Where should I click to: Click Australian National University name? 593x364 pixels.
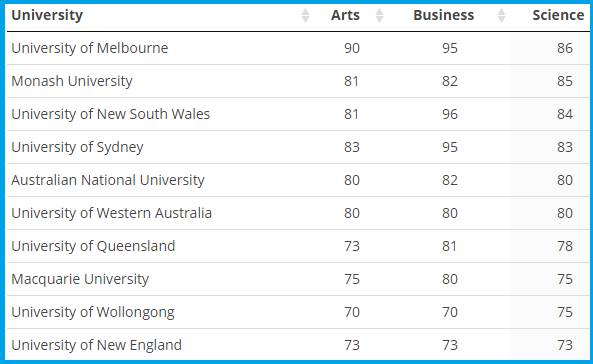[x=108, y=180]
